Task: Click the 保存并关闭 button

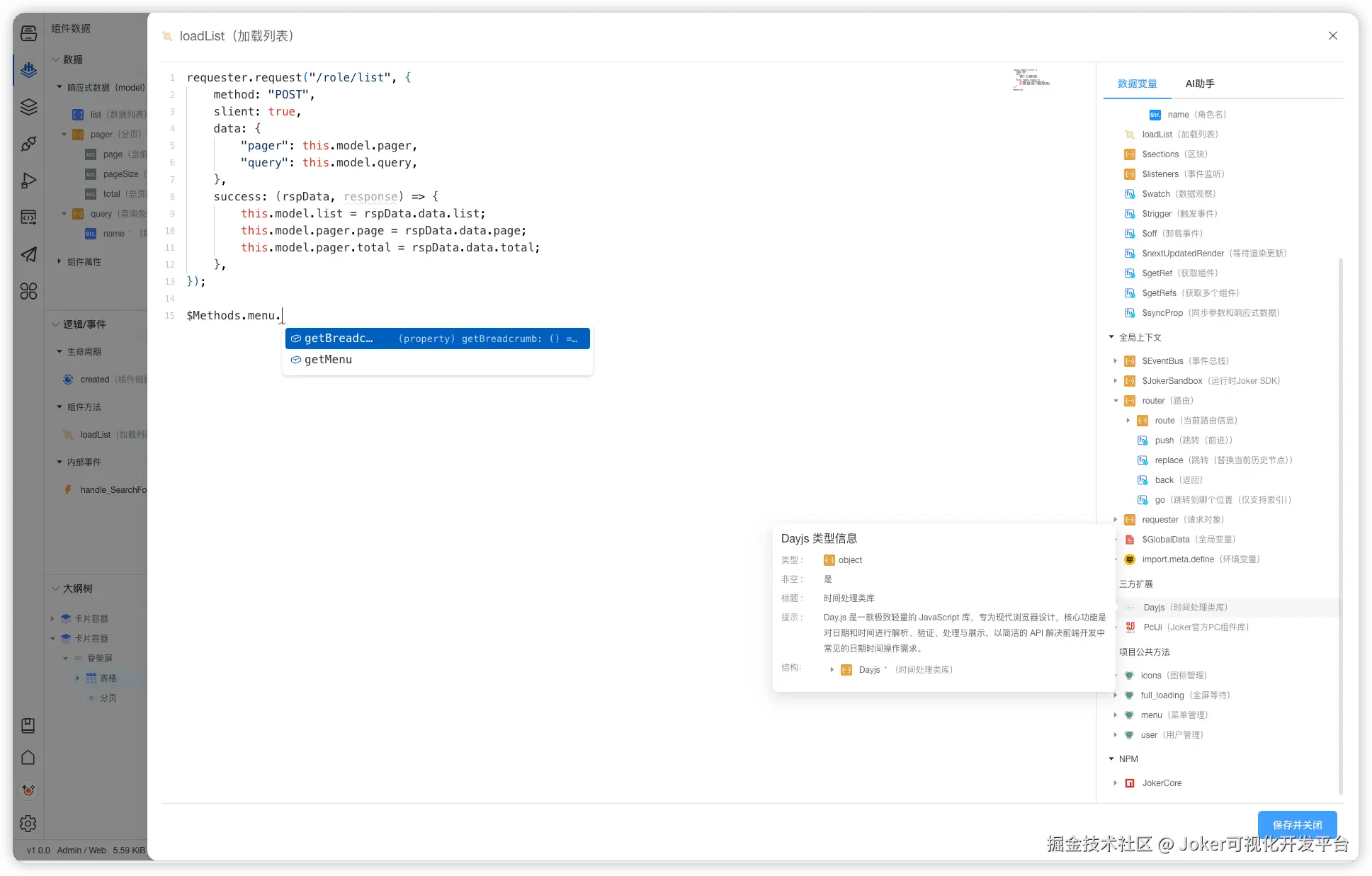Action: point(1297,824)
